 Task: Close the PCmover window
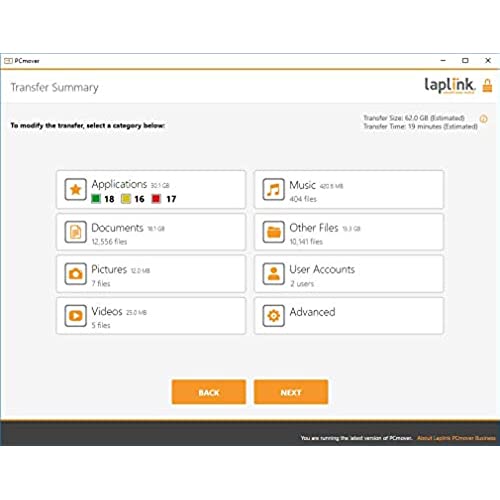[488, 61]
